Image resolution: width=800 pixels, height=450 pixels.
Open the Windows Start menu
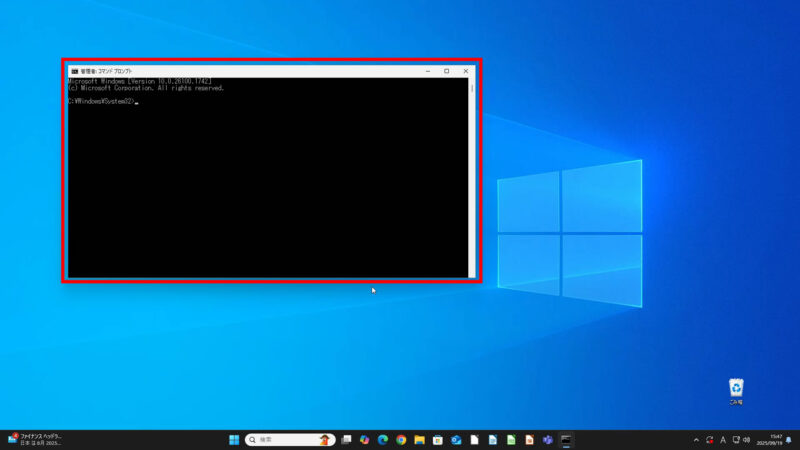coord(234,440)
